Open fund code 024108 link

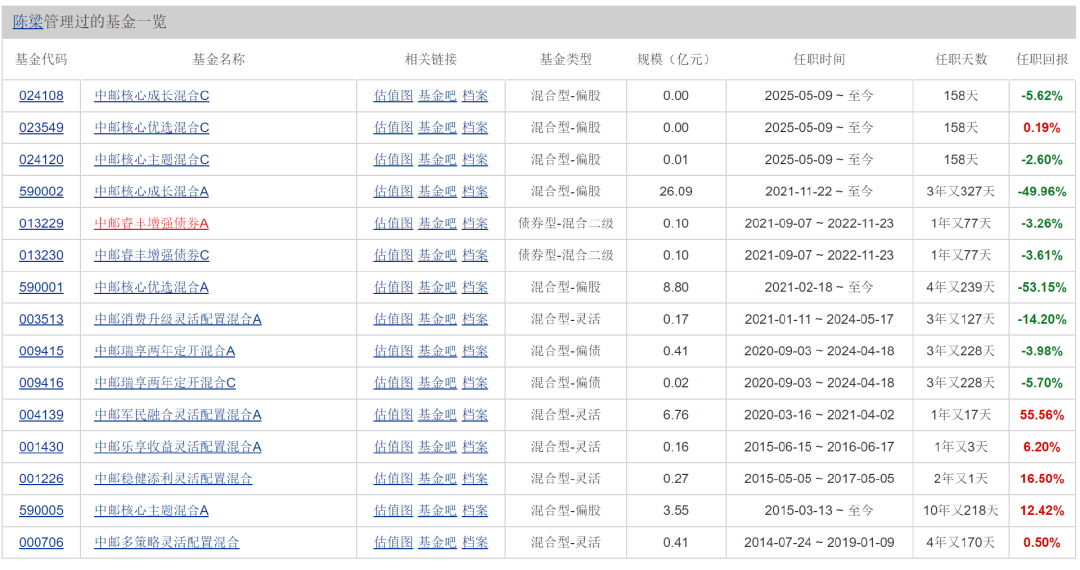41,96
